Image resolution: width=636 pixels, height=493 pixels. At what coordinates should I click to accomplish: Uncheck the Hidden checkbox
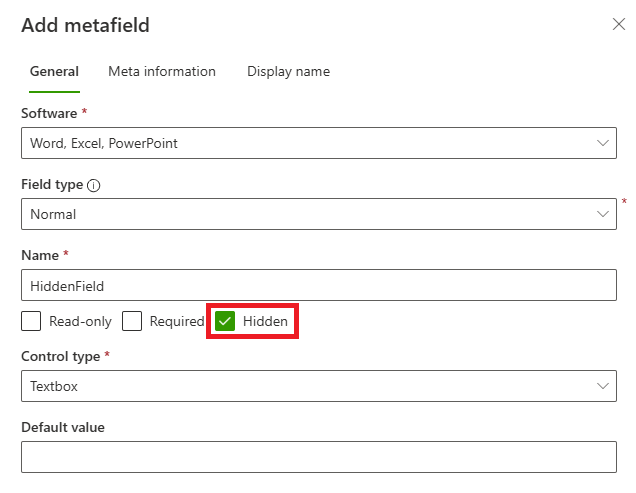[x=225, y=321]
